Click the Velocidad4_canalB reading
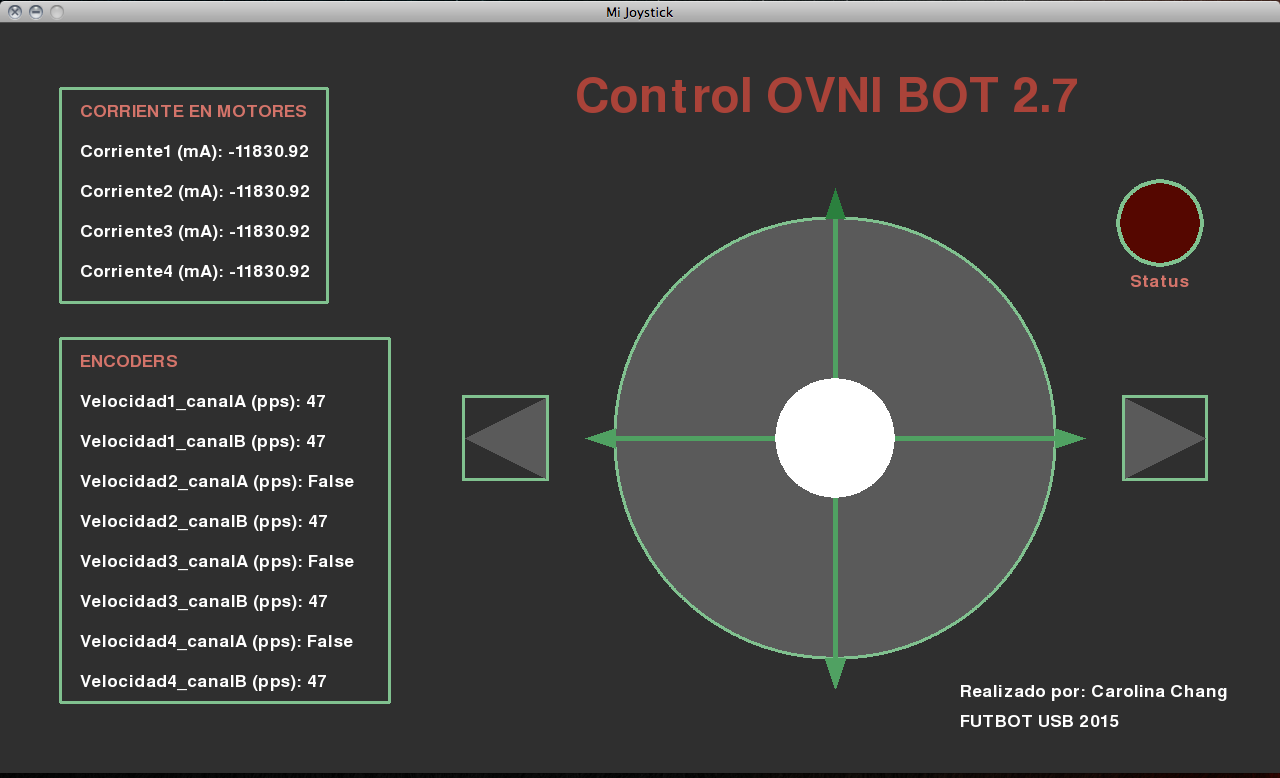This screenshot has width=1280, height=778. [x=203, y=682]
